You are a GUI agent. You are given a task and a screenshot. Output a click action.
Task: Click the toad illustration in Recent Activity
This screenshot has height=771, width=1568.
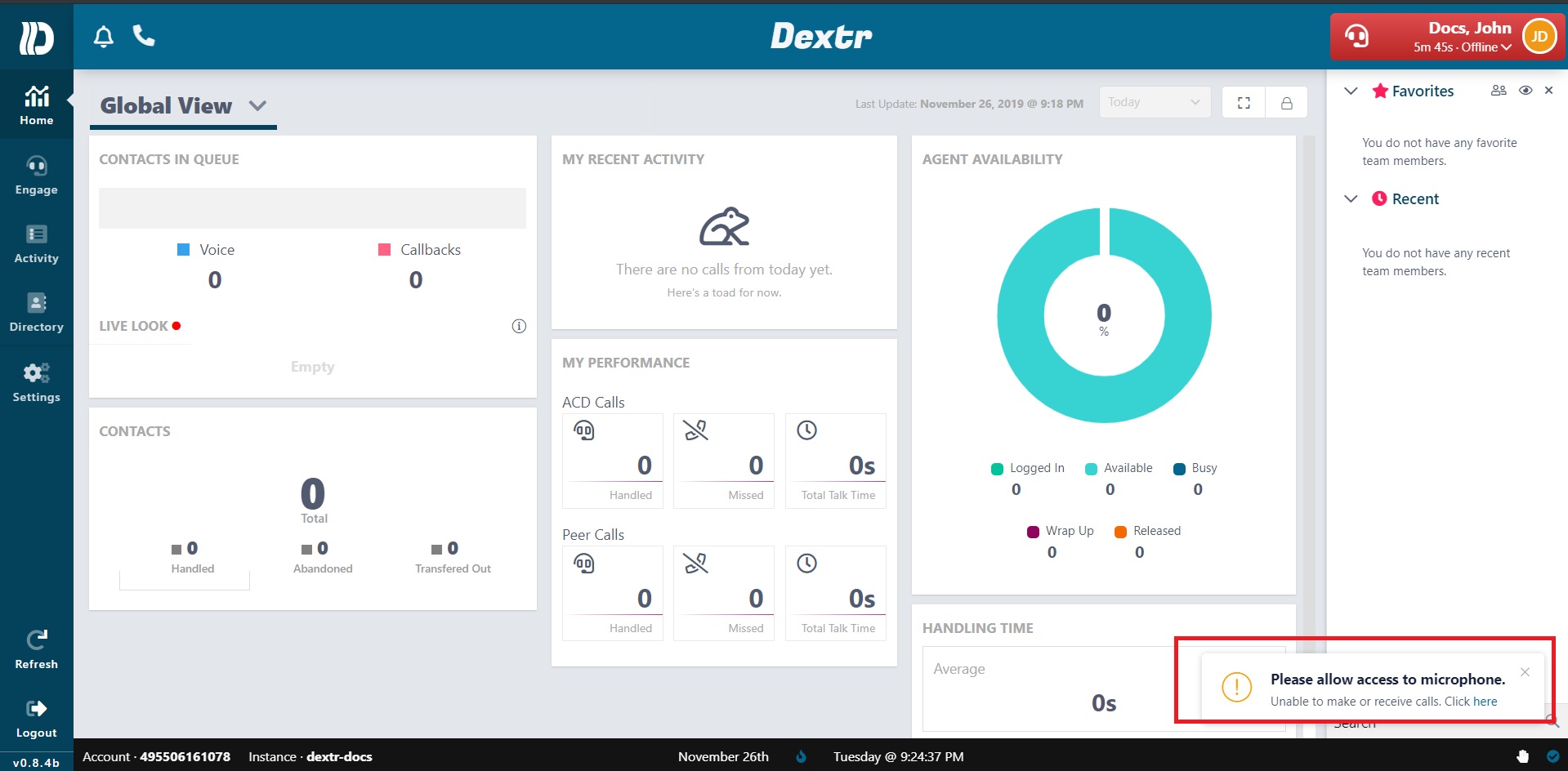[724, 226]
